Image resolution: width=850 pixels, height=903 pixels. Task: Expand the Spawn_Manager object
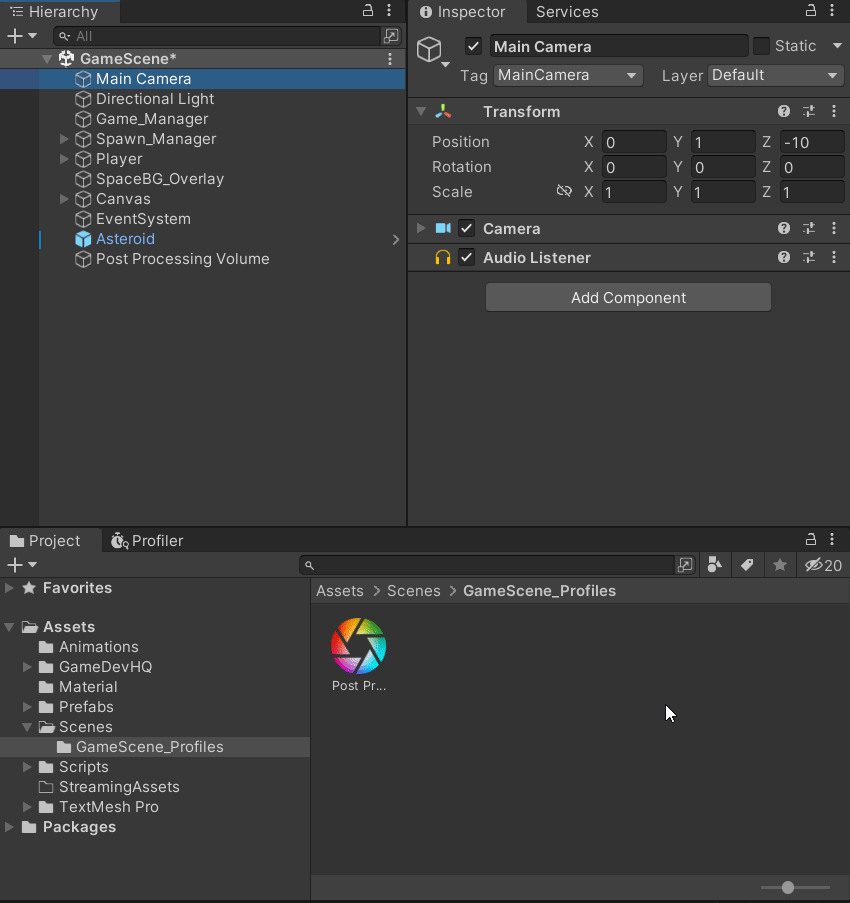click(x=64, y=139)
